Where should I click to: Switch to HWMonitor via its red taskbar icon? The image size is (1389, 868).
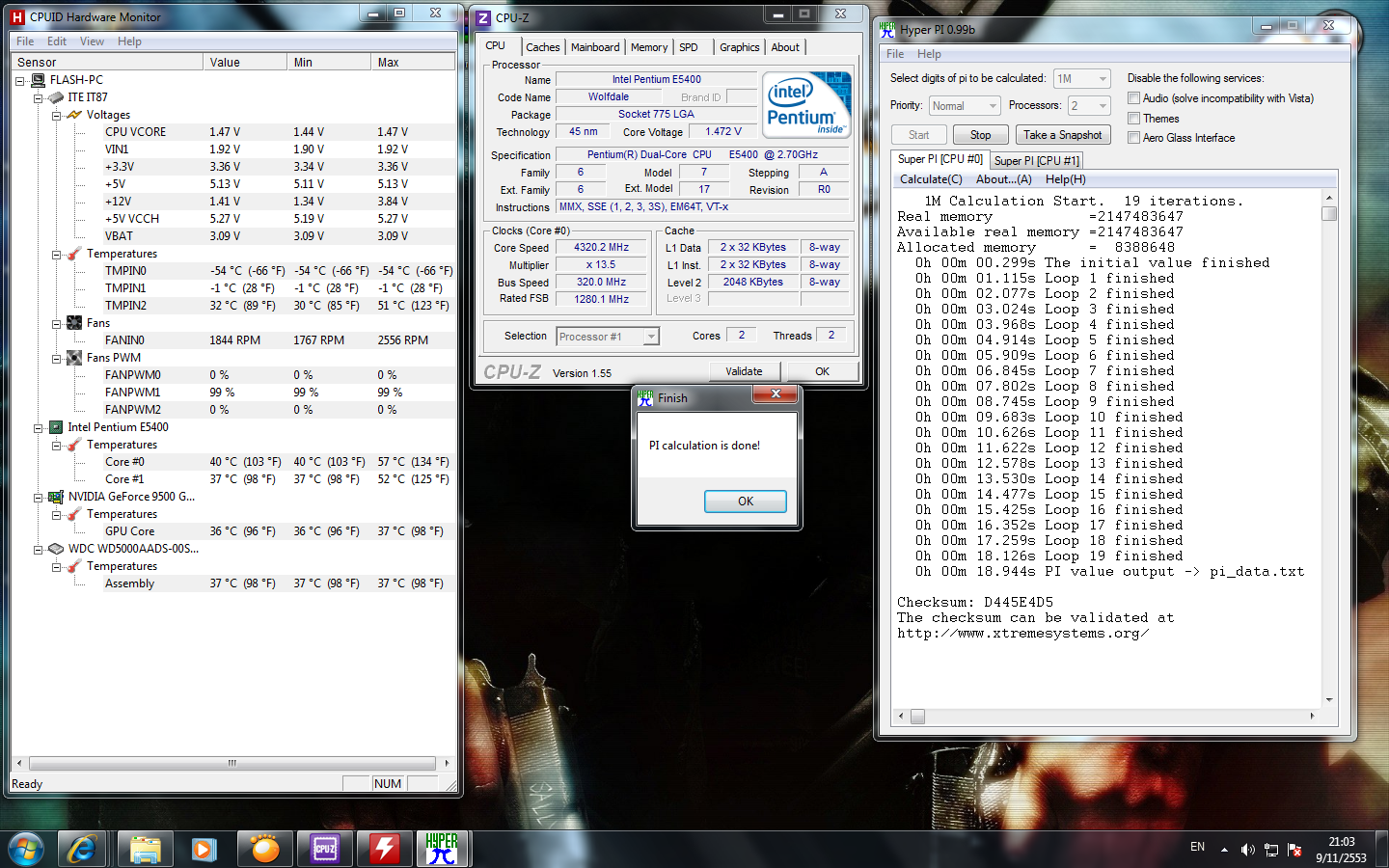(384, 849)
